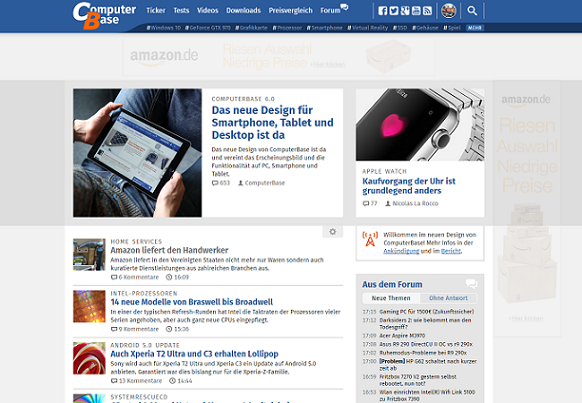Switch to Ohne Antwort tab
Viewport: 582px width, 403px height.
pos(448,298)
